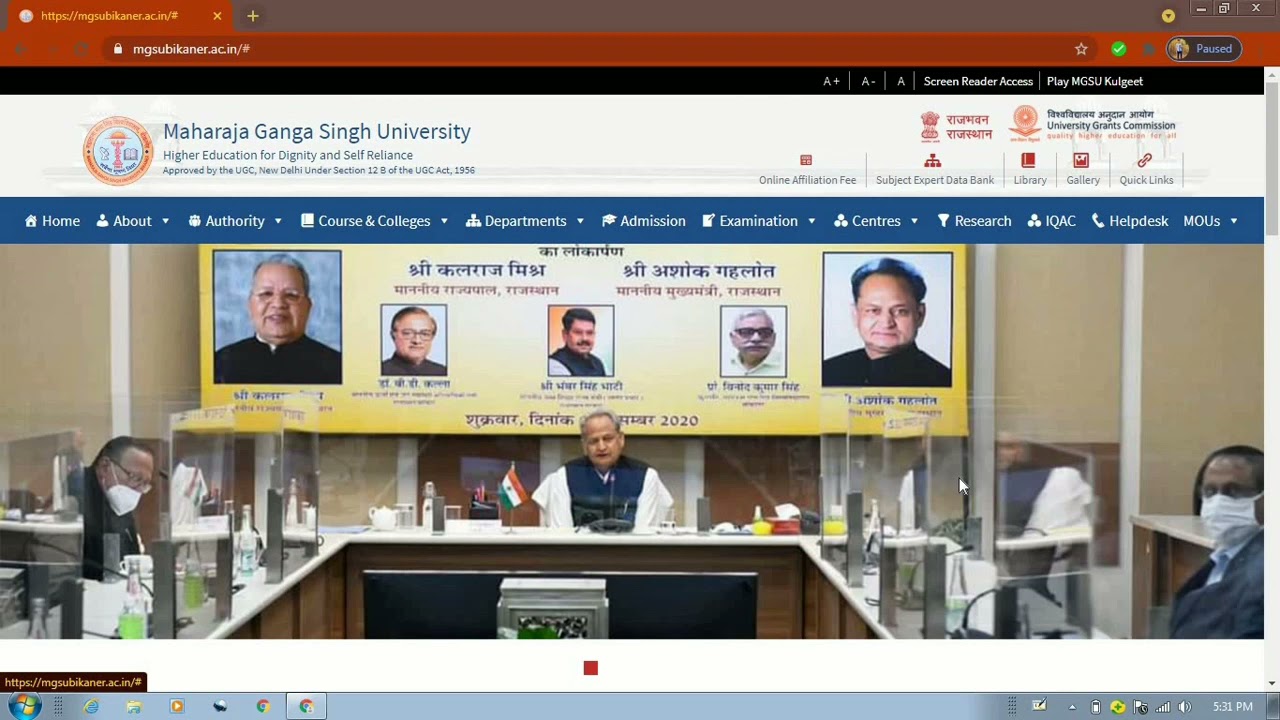Go to Home menu item
Screen dimensions: 1280x720
coord(52,221)
